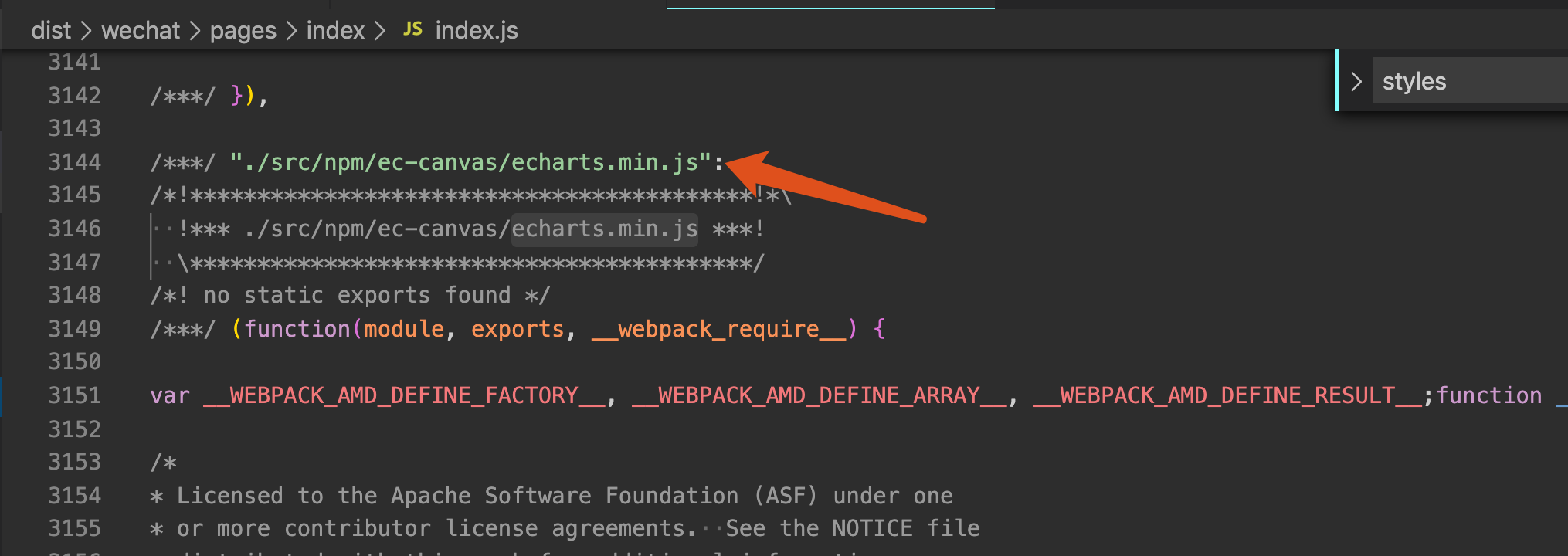Select the pages breadcrumb segment

click(243, 31)
